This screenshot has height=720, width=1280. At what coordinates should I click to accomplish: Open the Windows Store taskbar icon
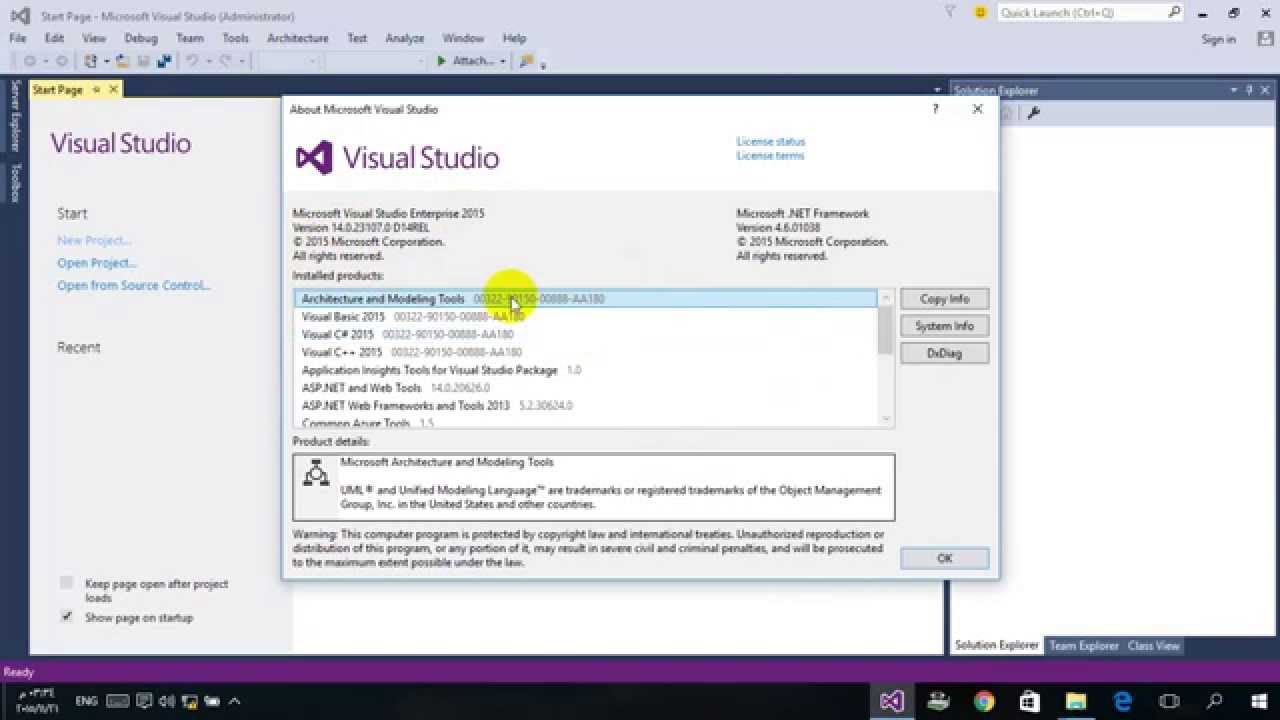click(x=1030, y=701)
